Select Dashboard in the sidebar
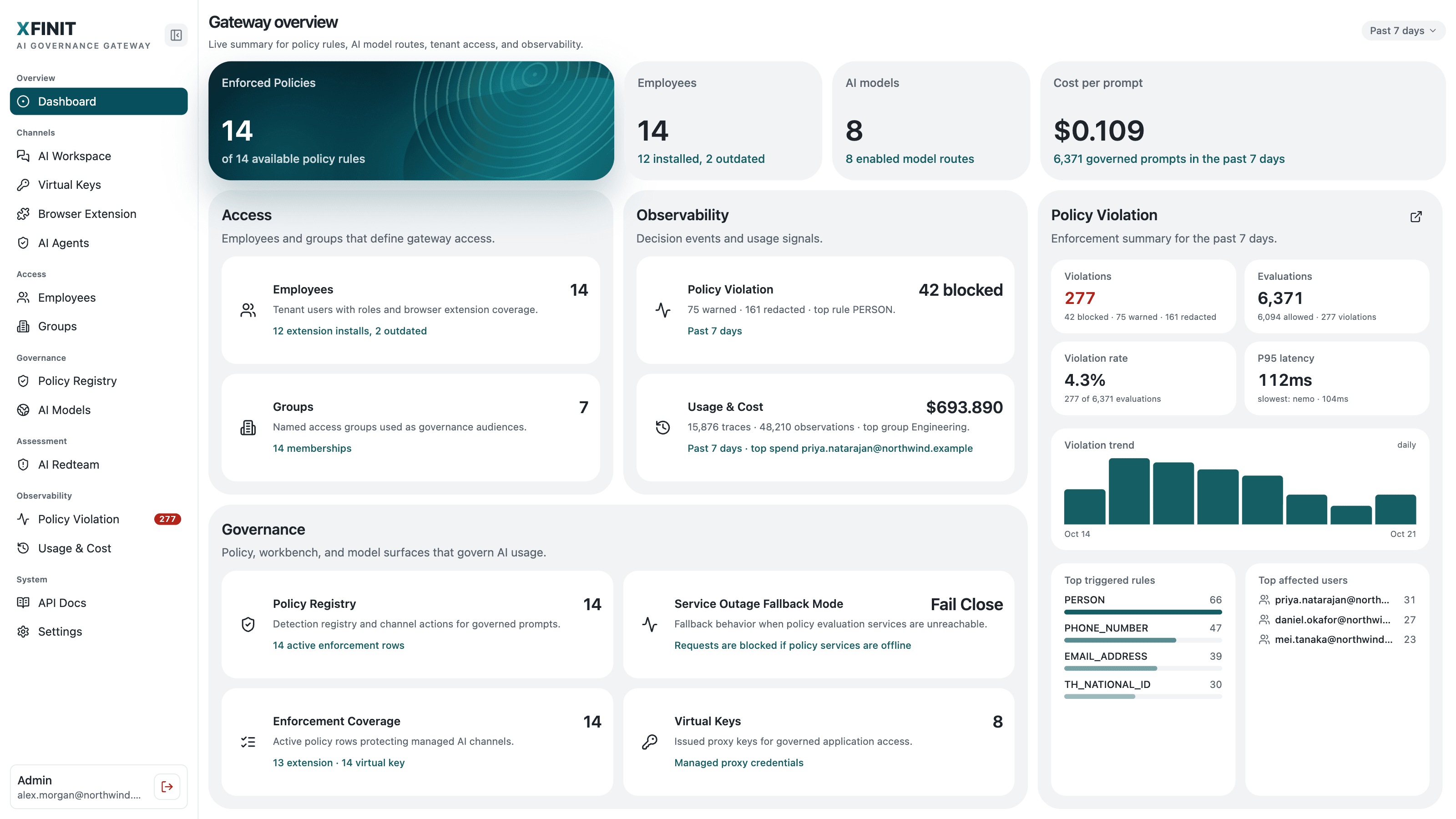The width and height of the screenshot is (1456, 819). tap(99, 101)
